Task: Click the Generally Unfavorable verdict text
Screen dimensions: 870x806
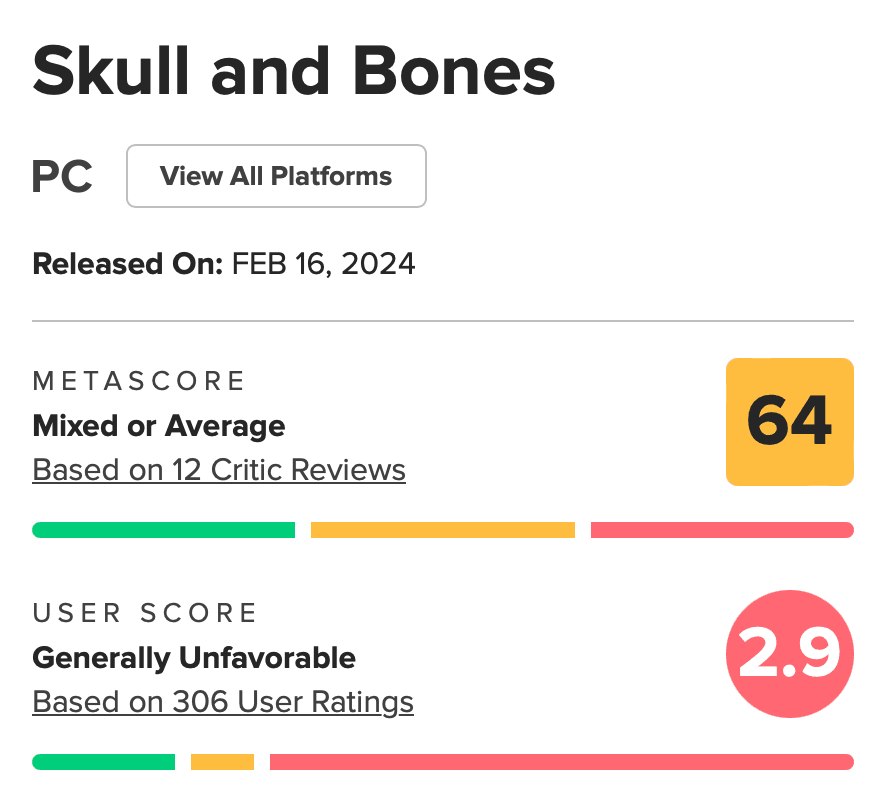Action: 194,658
